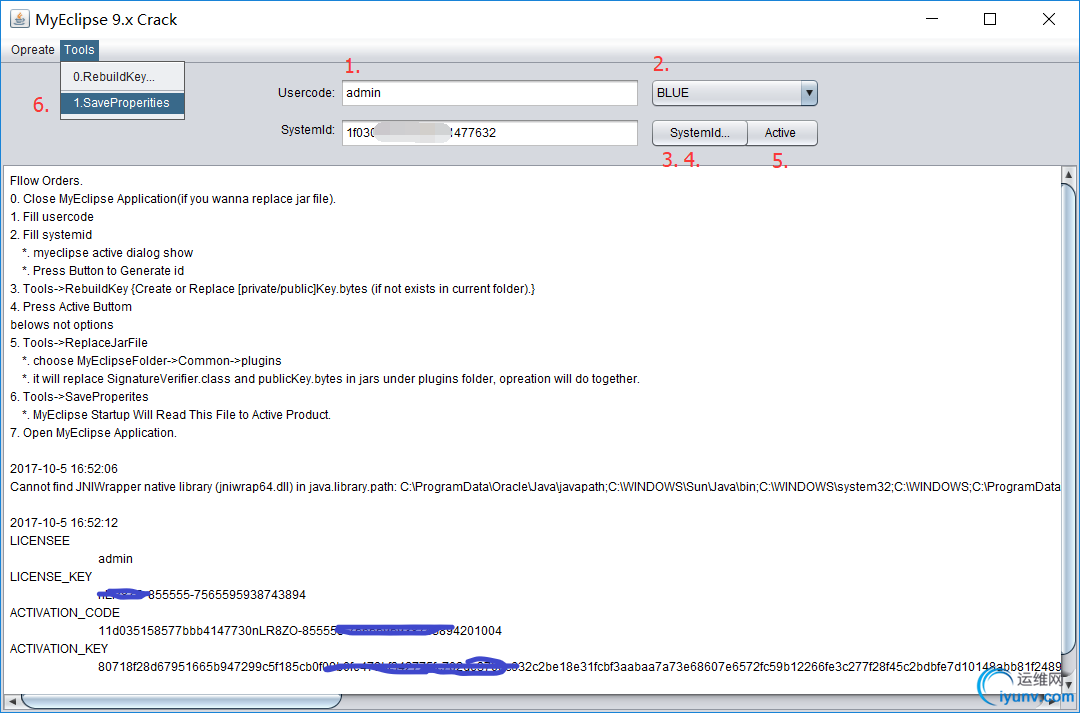Image resolution: width=1080 pixels, height=713 pixels.
Task: Click the 'belows not options' line
Action: 62,324
